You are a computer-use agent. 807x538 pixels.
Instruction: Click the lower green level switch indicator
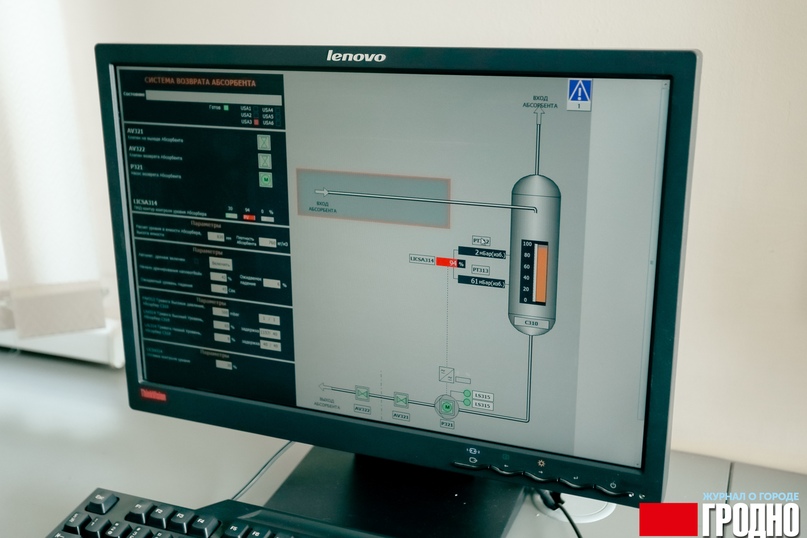tap(467, 403)
